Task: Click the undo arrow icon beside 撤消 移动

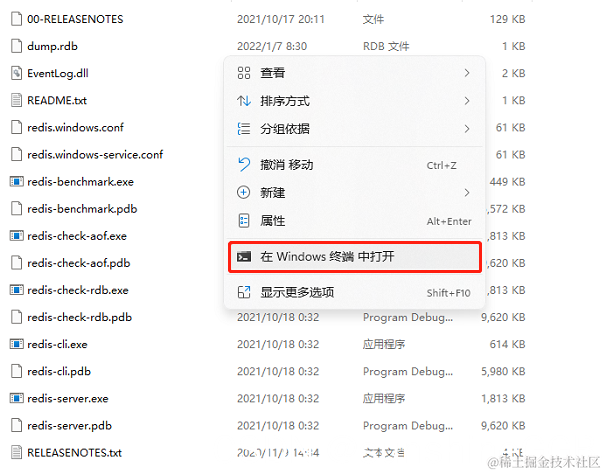Action: (x=243, y=165)
